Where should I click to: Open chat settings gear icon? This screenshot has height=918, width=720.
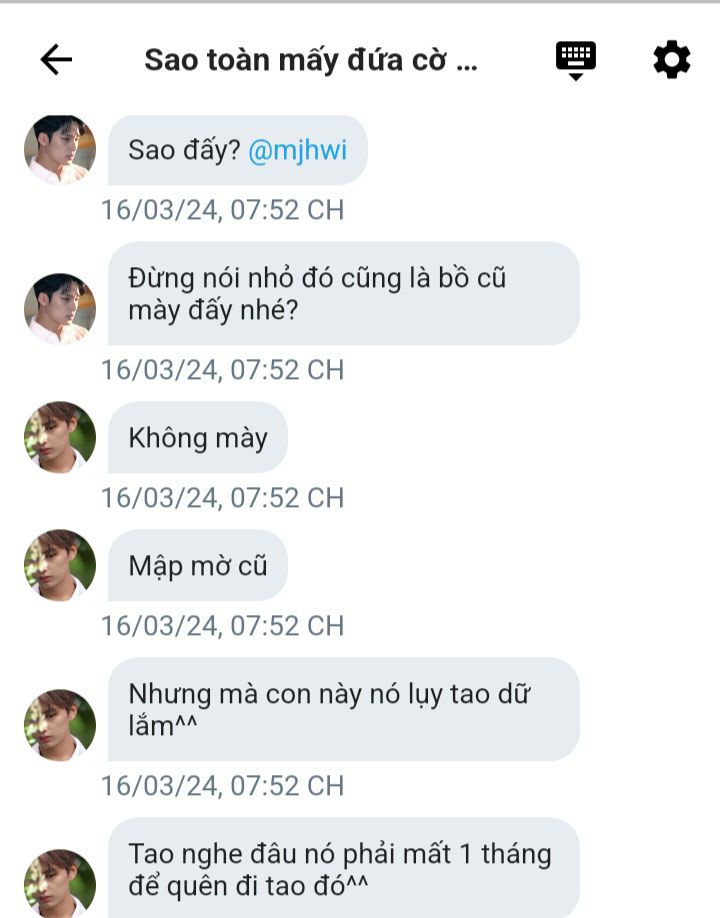(x=671, y=59)
